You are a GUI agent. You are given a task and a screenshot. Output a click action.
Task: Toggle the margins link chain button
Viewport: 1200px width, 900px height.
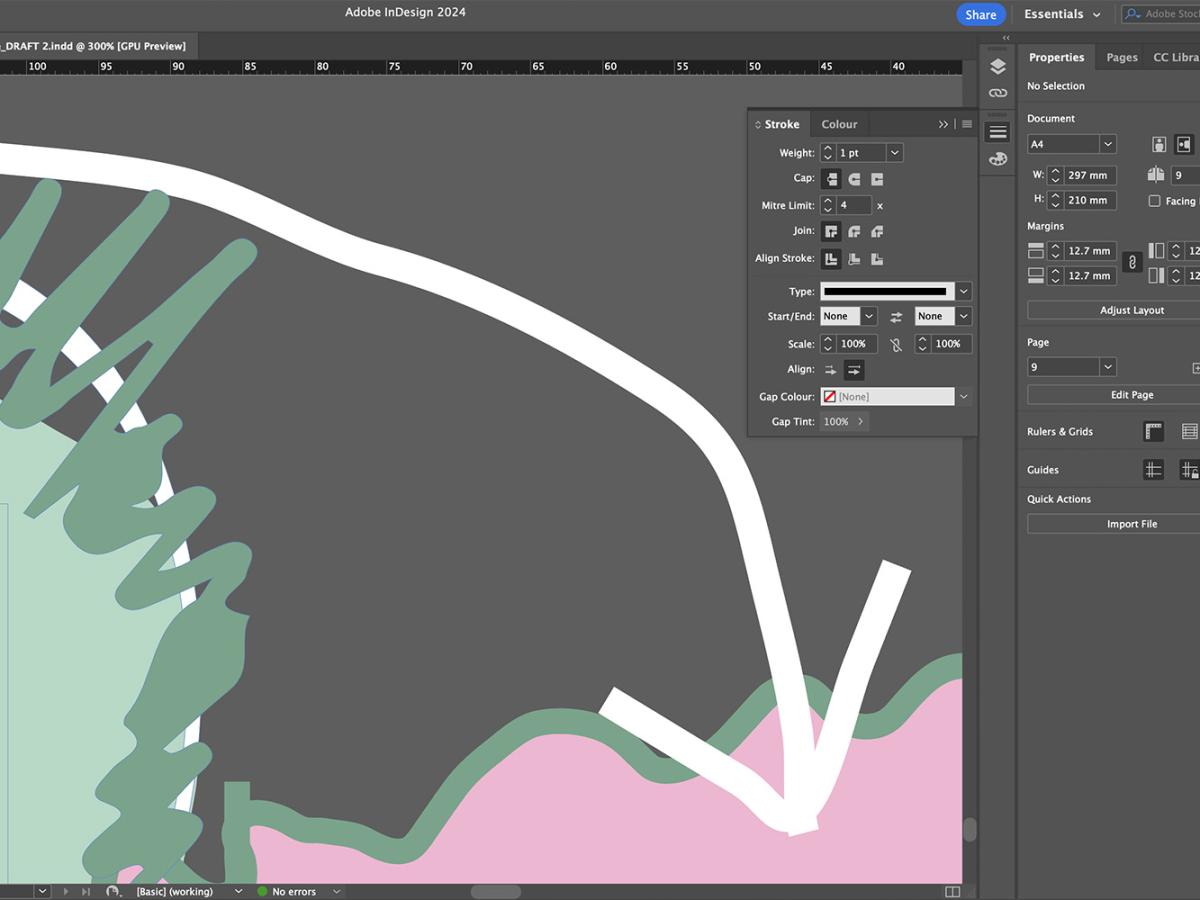pos(1132,262)
